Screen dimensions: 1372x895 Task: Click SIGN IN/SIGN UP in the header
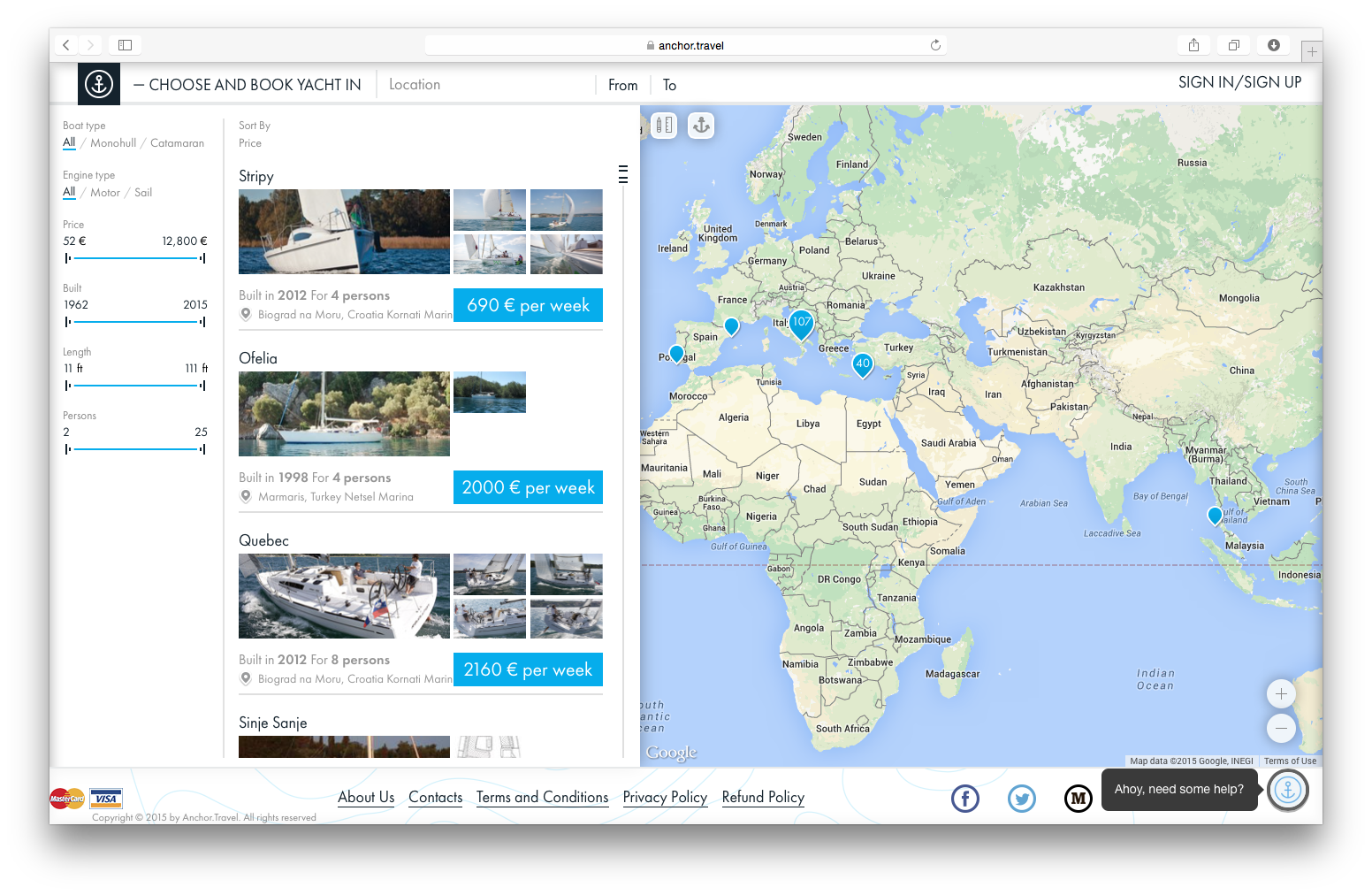pos(1239,82)
